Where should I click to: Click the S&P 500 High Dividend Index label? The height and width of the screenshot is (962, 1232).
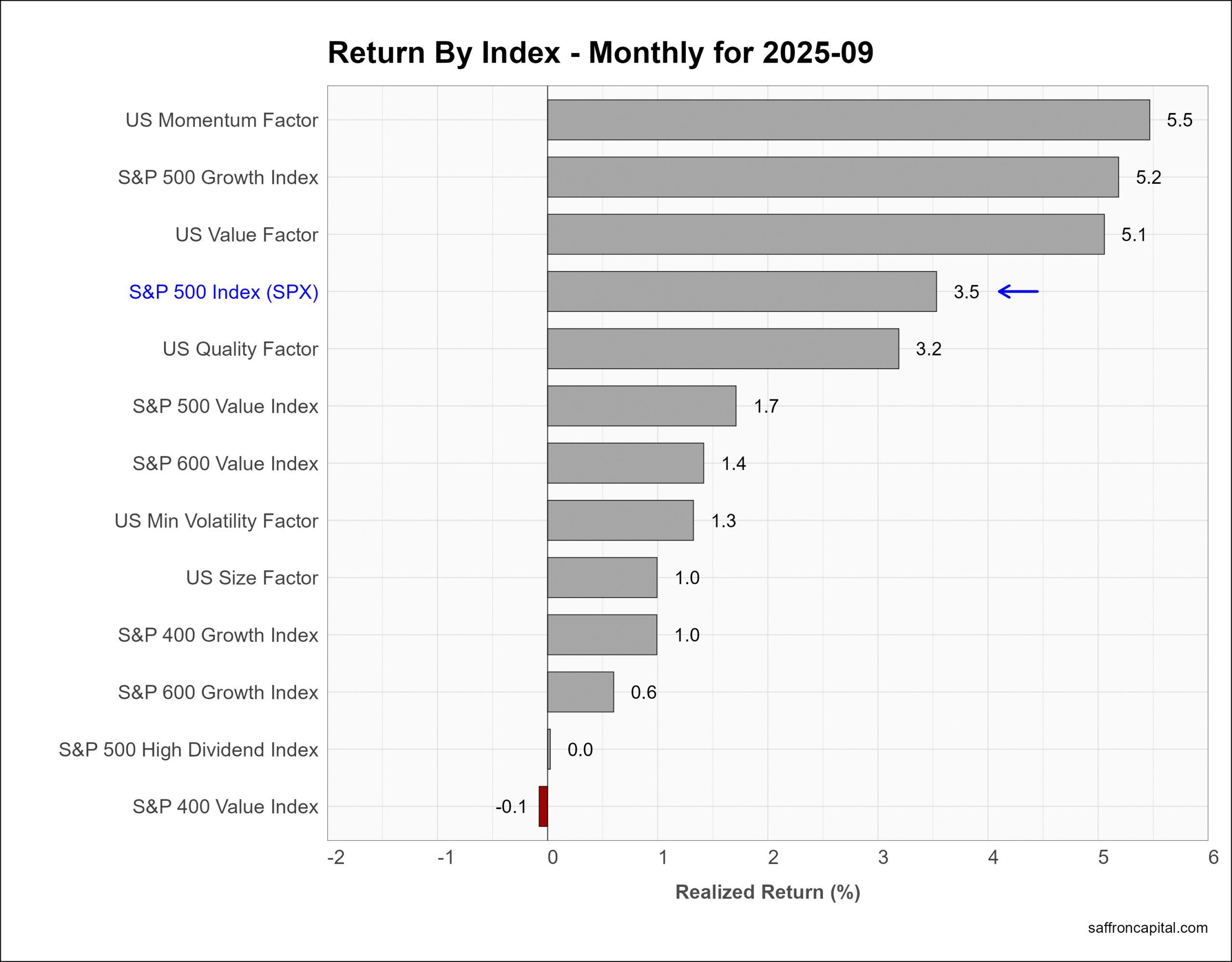(x=189, y=749)
